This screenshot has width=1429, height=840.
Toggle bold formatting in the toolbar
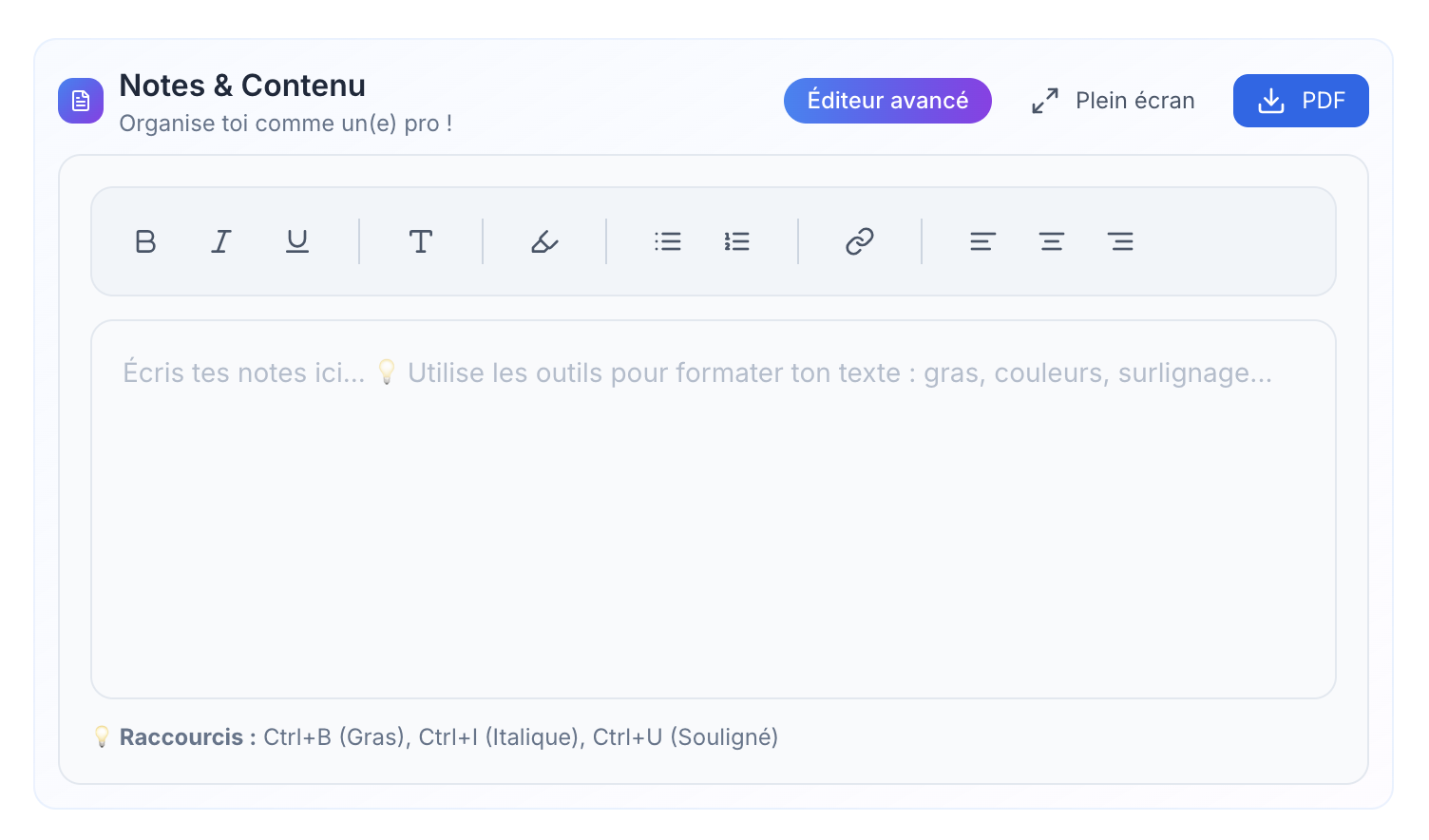(145, 241)
